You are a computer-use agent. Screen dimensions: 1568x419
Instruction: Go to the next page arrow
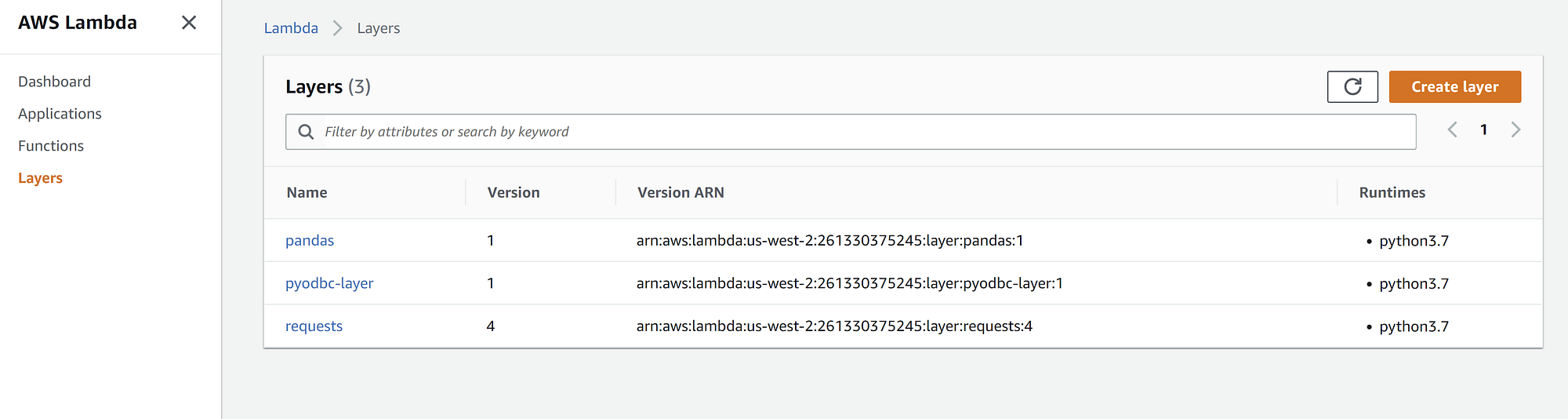tap(1515, 130)
